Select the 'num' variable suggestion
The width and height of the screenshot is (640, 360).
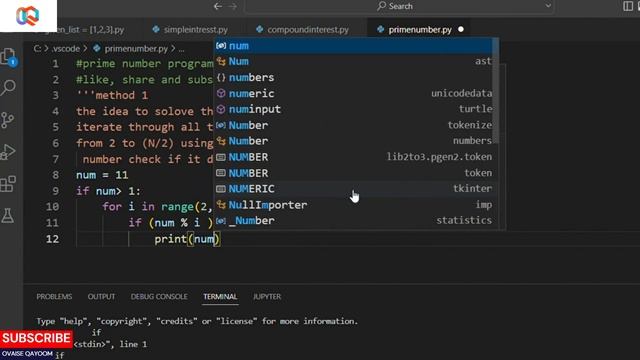353,46
